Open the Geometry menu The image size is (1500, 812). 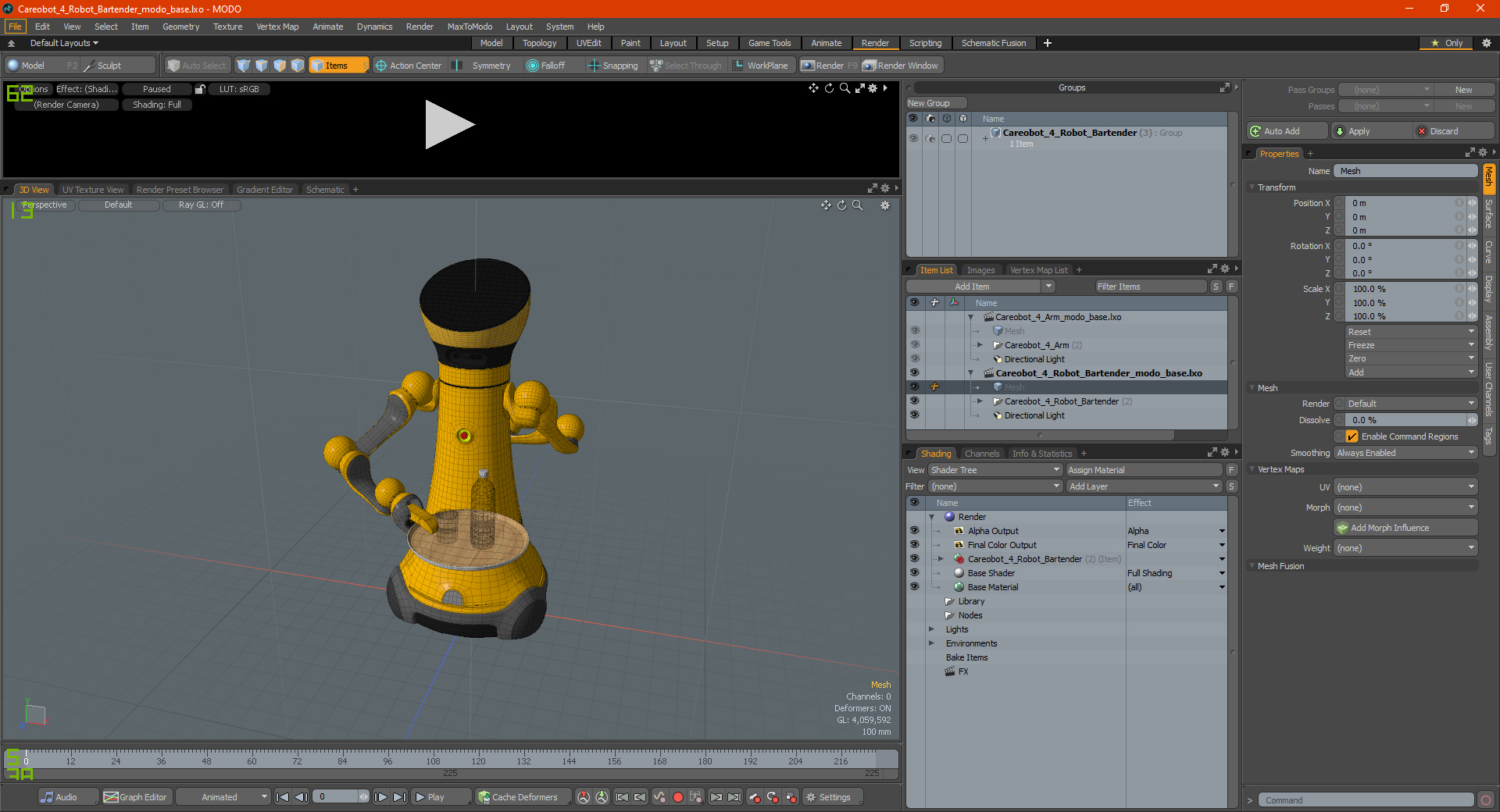click(x=180, y=27)
